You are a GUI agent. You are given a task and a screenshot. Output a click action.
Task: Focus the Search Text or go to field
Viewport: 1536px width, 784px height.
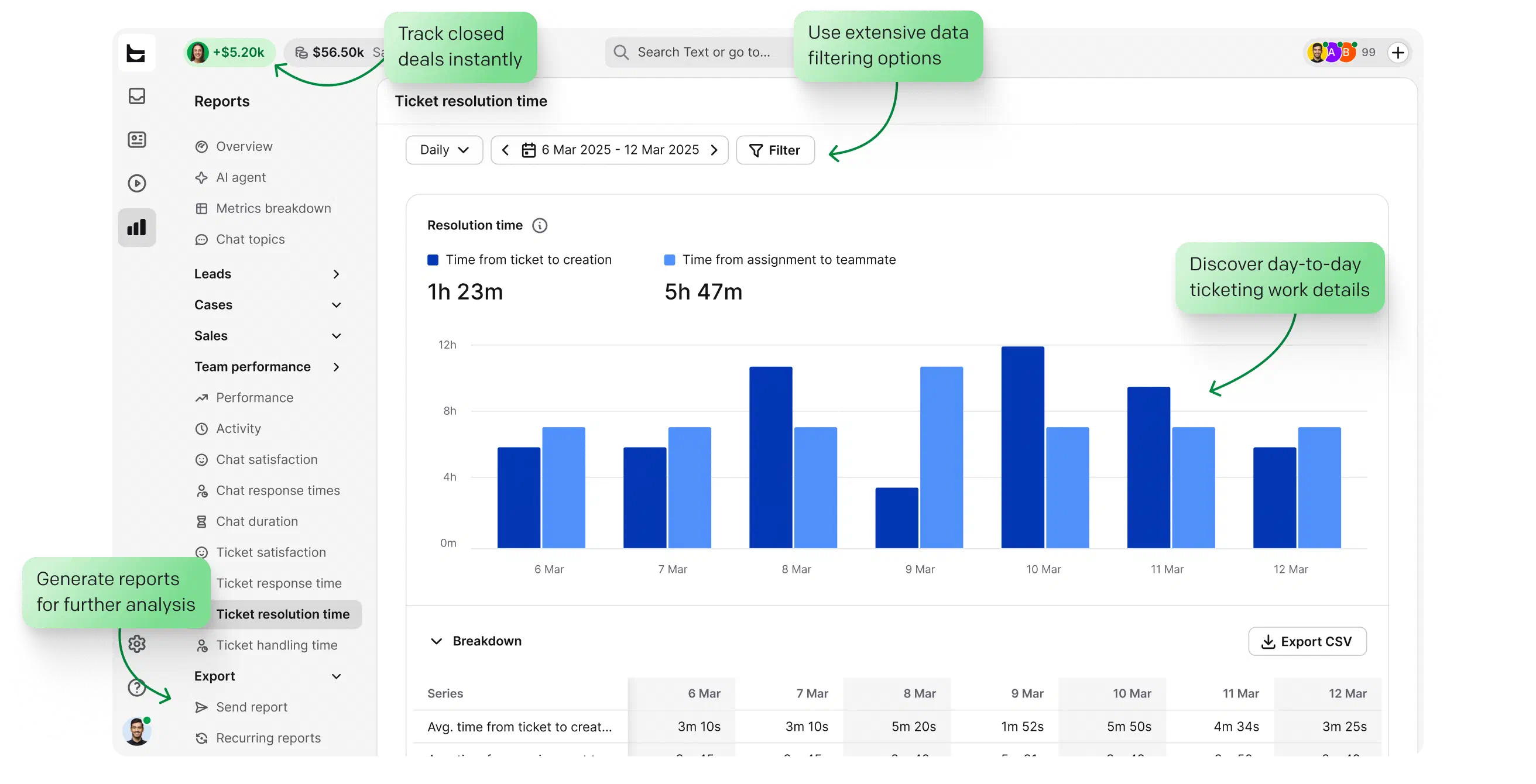[700, 53]
